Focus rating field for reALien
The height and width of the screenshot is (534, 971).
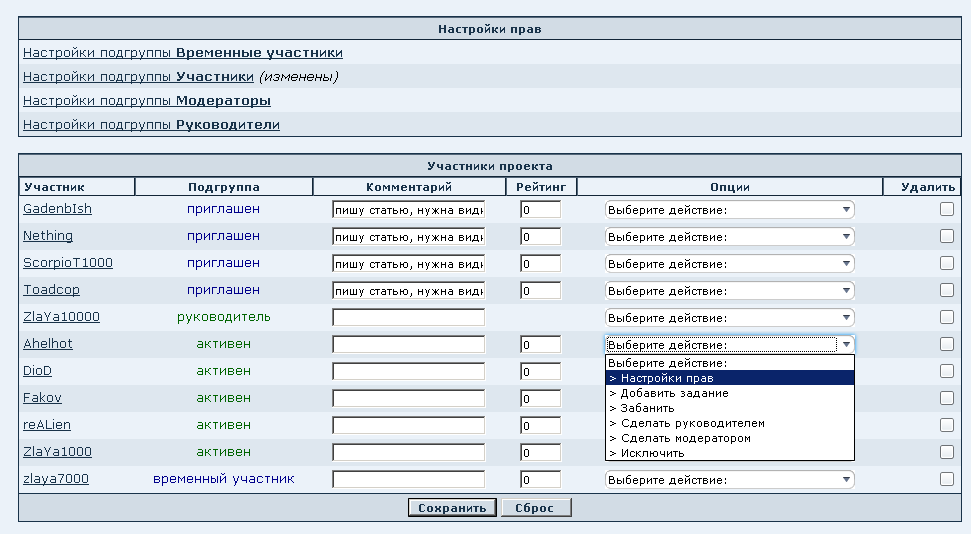(x=541, y=426)
